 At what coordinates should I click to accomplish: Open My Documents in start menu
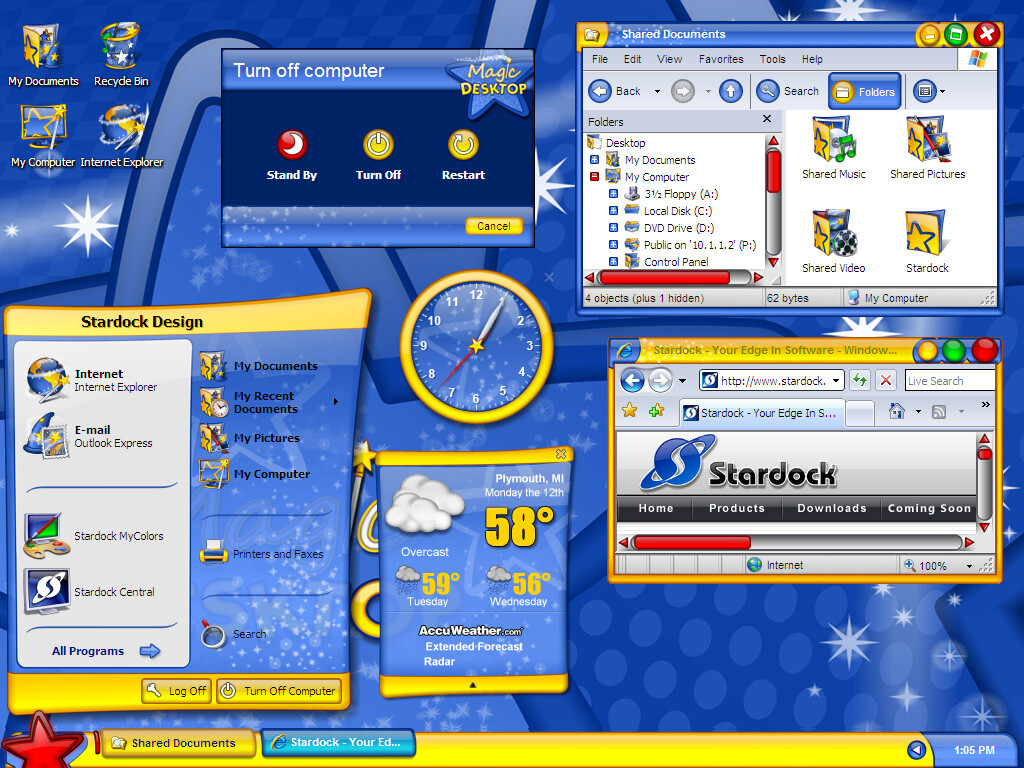259,366
